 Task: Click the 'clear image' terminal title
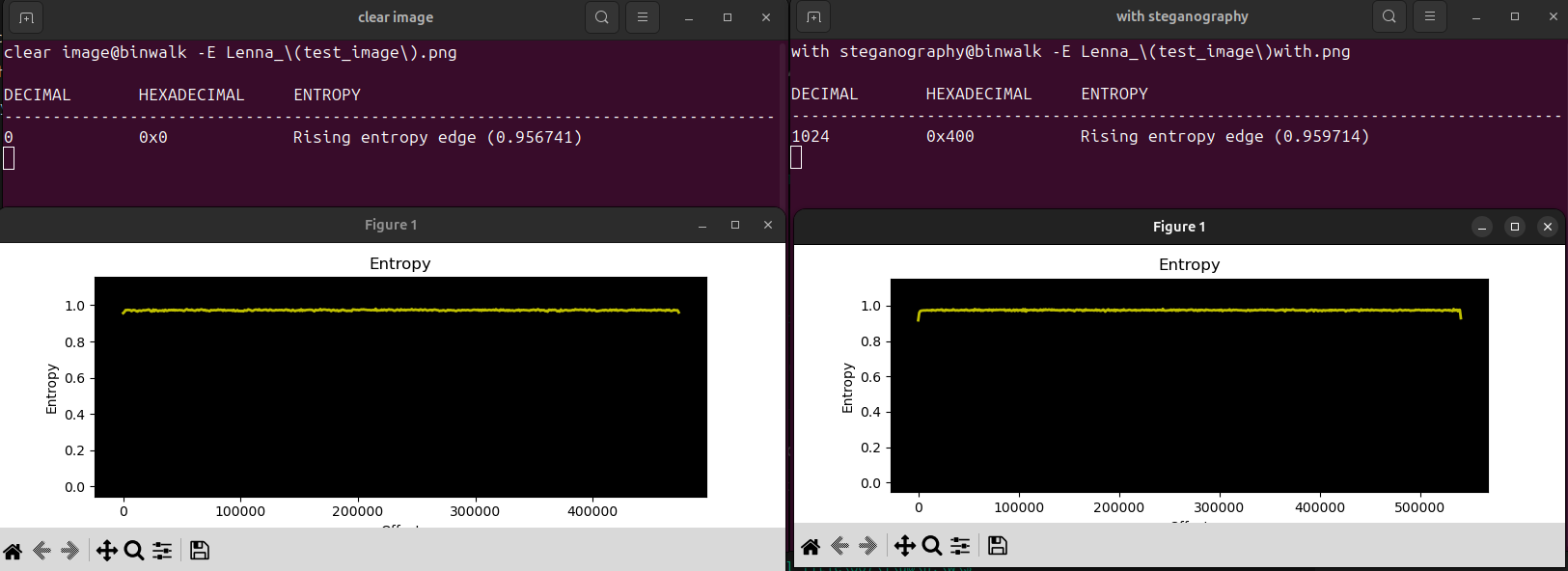pyautogui.click(x=396, y=17)
